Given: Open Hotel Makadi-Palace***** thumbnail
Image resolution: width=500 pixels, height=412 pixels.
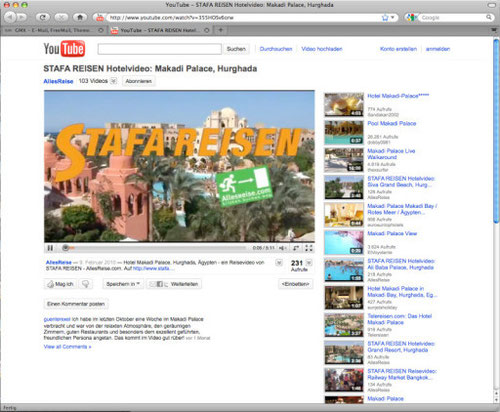Looking at the screenshot, I should coord(344,105).
